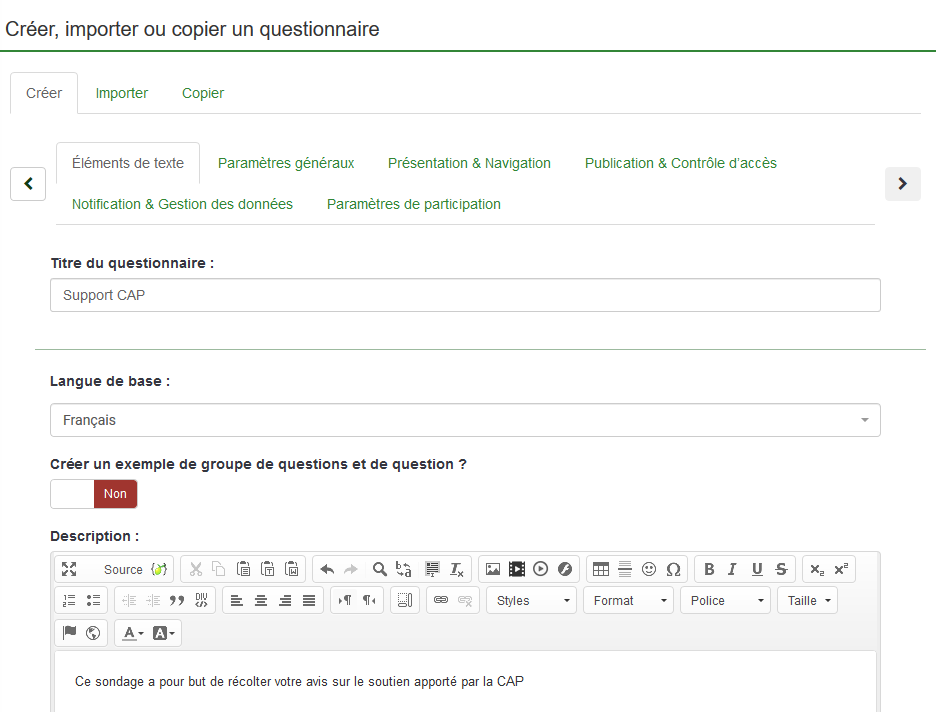Open the Paramètres généraux tab
The height and width of the screenshot is (712, 936).
point(286,163)
